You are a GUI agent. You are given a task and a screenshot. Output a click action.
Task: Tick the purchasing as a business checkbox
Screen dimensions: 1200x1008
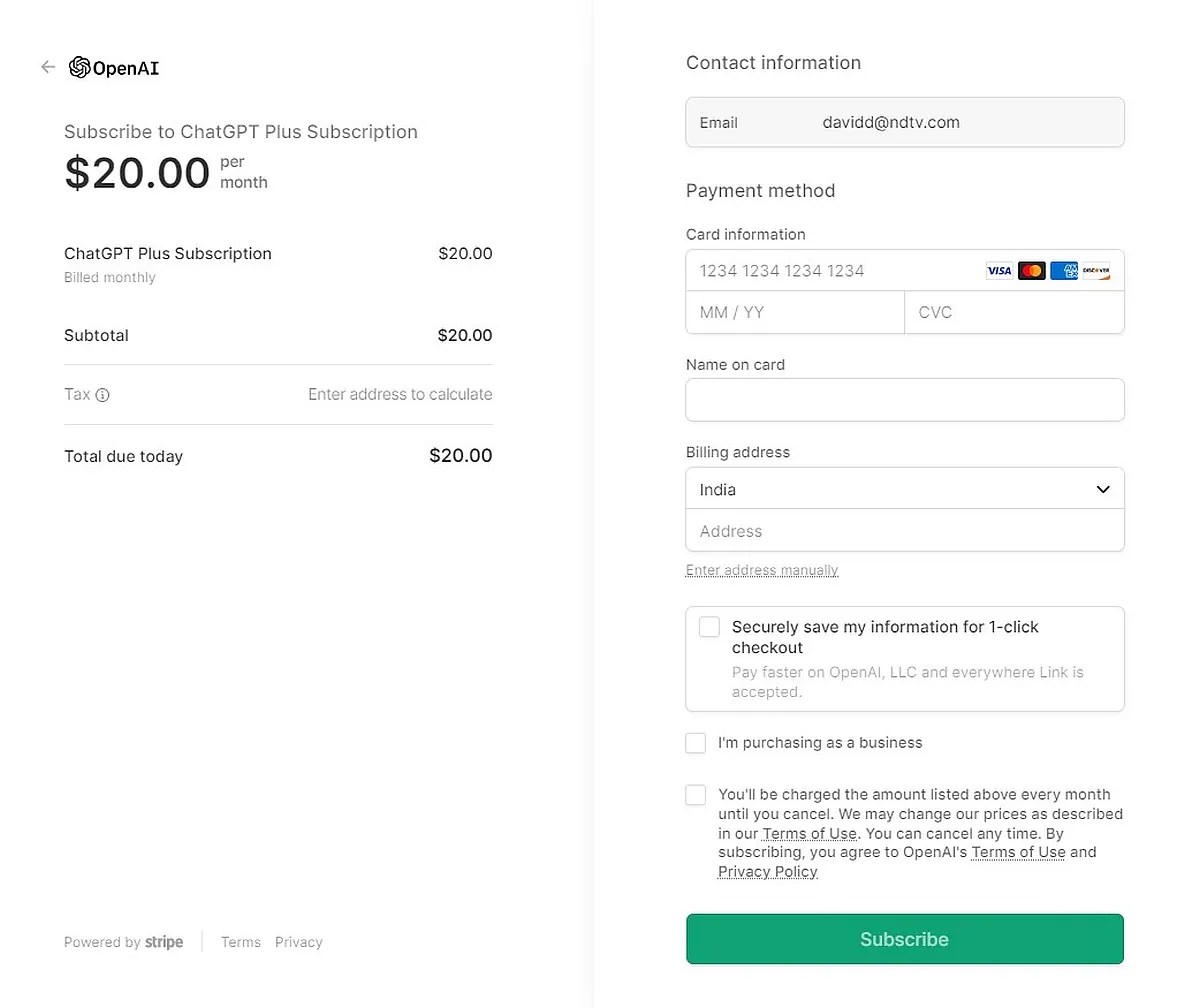coord(696,743)
